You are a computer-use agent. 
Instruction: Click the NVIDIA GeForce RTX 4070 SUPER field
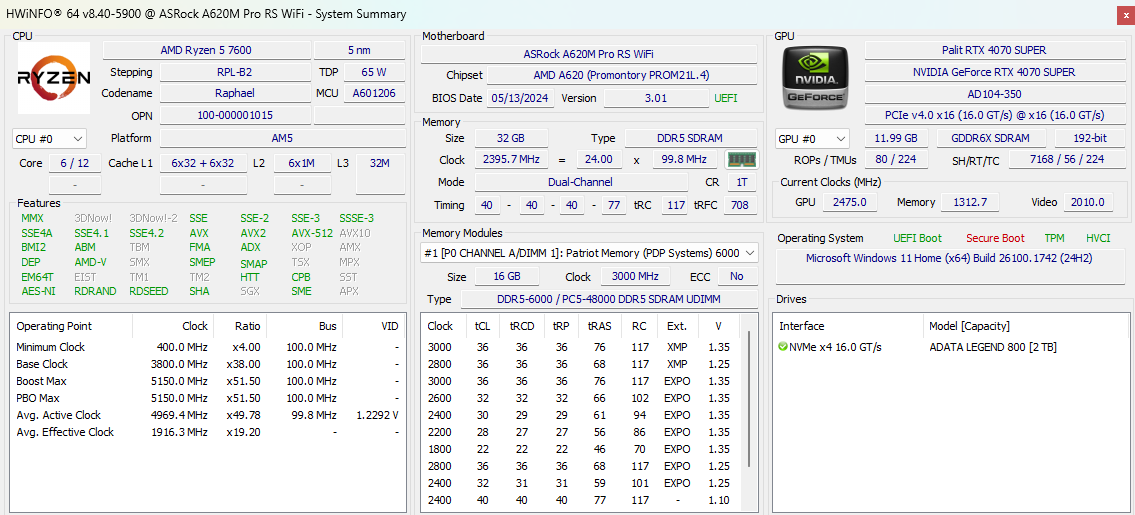[x=994, y=72]
